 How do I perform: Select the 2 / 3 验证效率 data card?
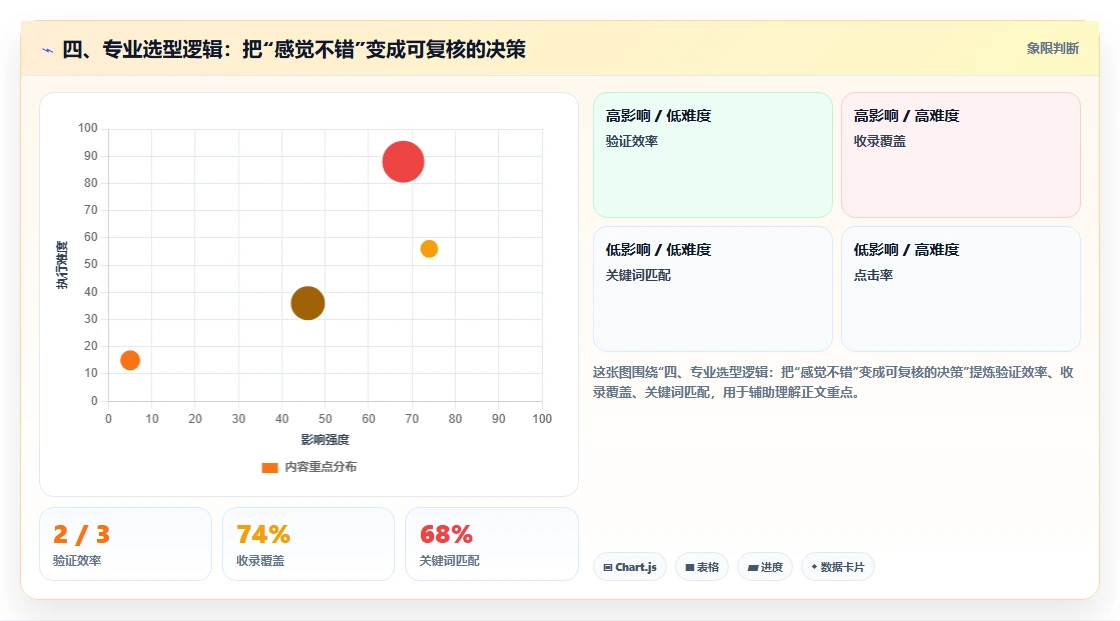[126, 544]
